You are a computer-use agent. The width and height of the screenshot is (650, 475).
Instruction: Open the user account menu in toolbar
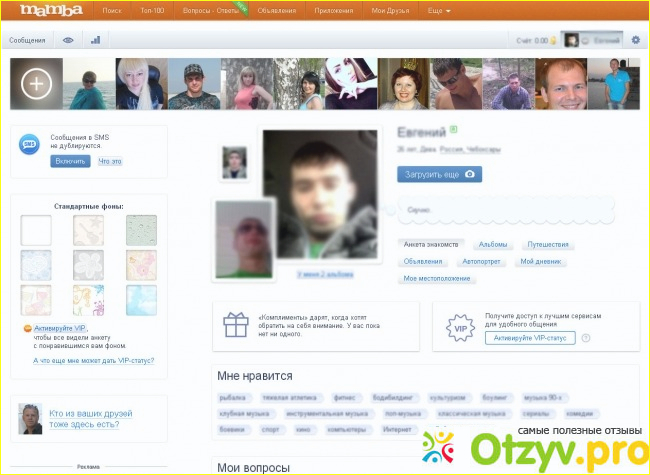tap(592, 40)
